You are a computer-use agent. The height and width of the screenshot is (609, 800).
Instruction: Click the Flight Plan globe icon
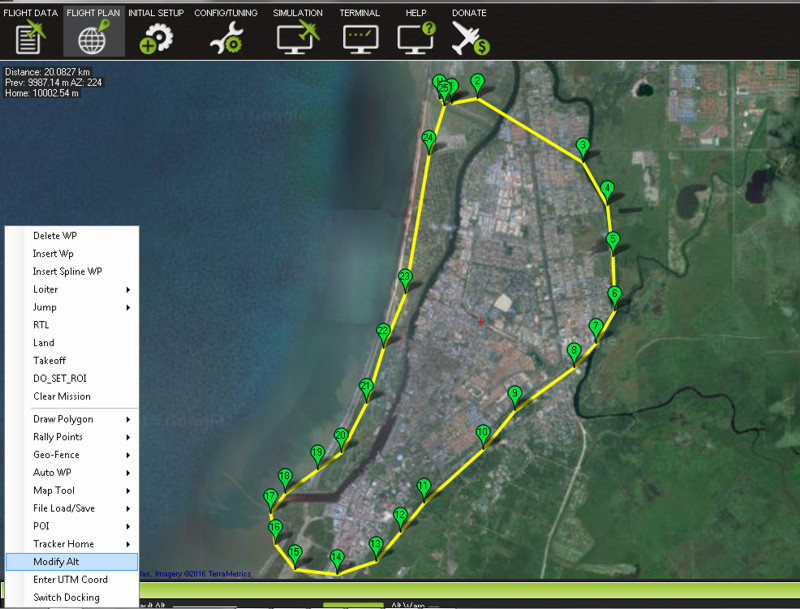93,35
